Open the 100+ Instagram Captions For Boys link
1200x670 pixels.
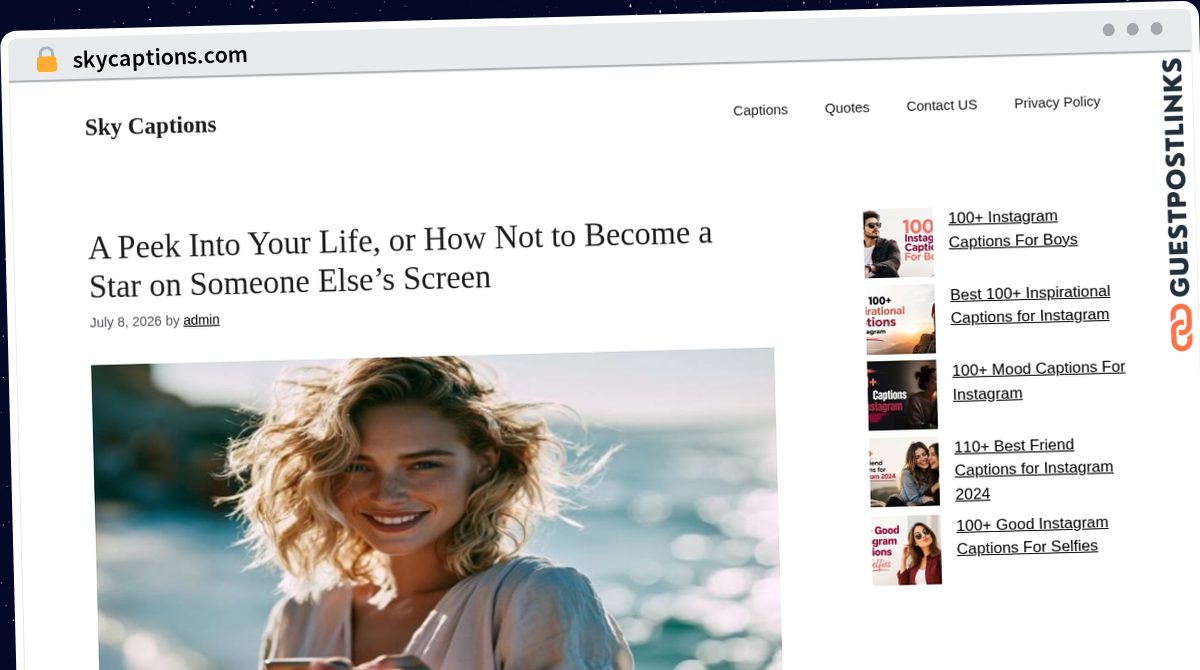pos(1012,228)
